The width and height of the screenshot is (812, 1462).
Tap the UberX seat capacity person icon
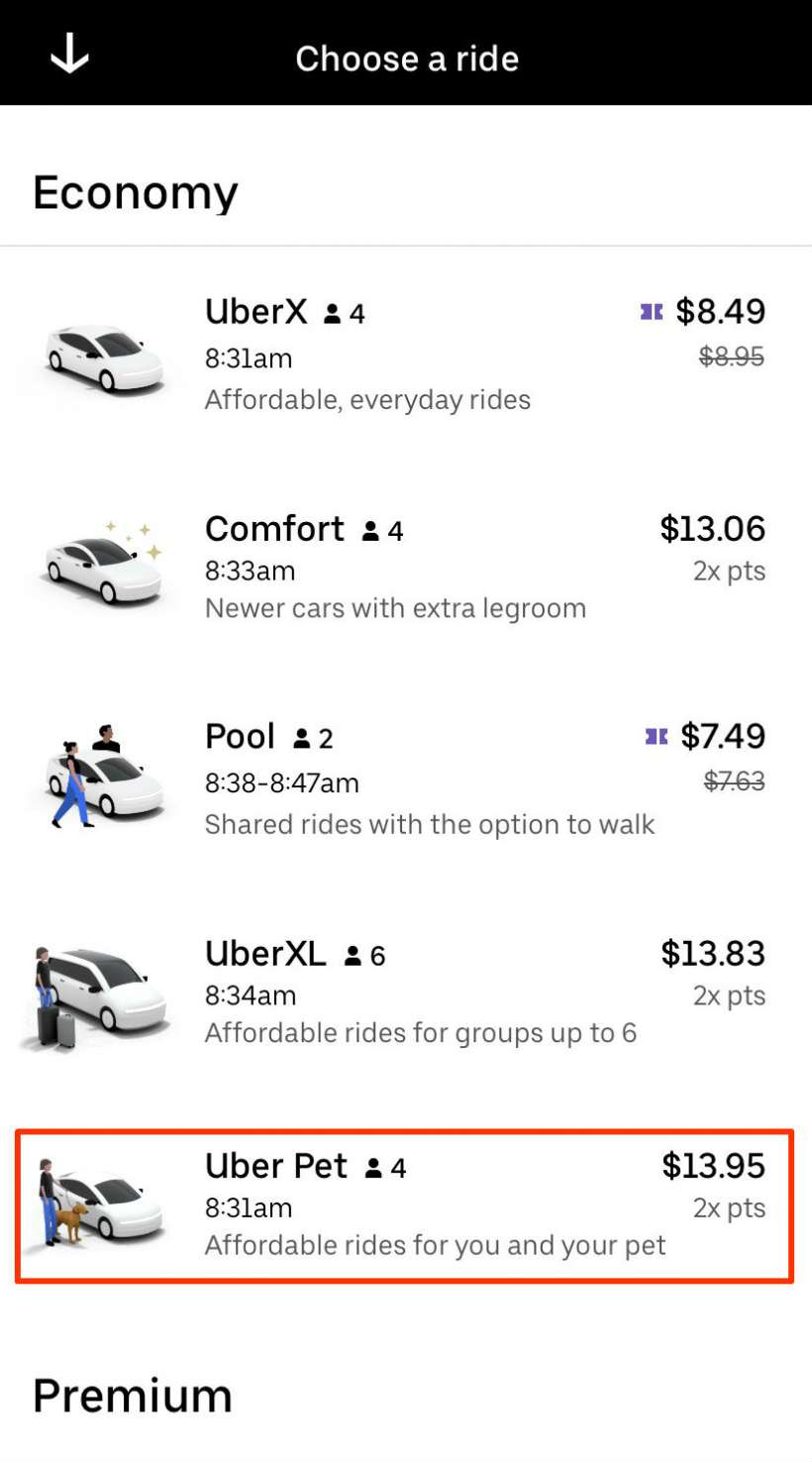point(333,314)
